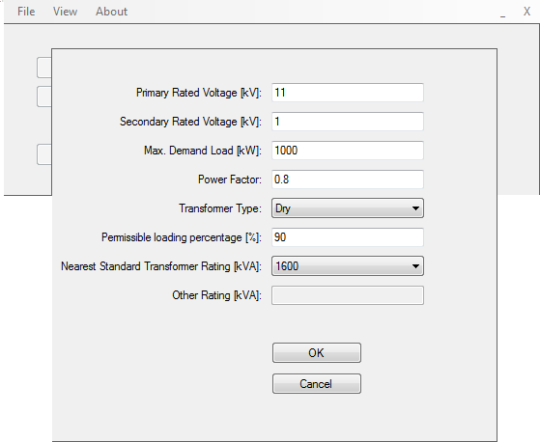Open the View menu

tap(65, 12)
